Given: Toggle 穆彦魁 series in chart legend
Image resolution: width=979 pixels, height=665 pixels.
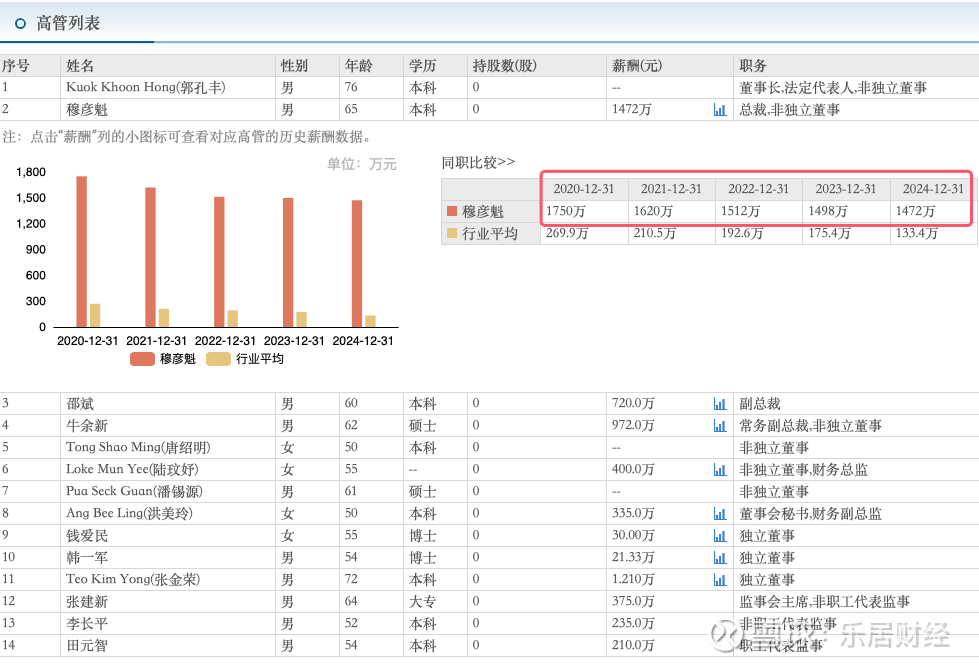Looking at the screenshot, I should [x=163, y=359].
